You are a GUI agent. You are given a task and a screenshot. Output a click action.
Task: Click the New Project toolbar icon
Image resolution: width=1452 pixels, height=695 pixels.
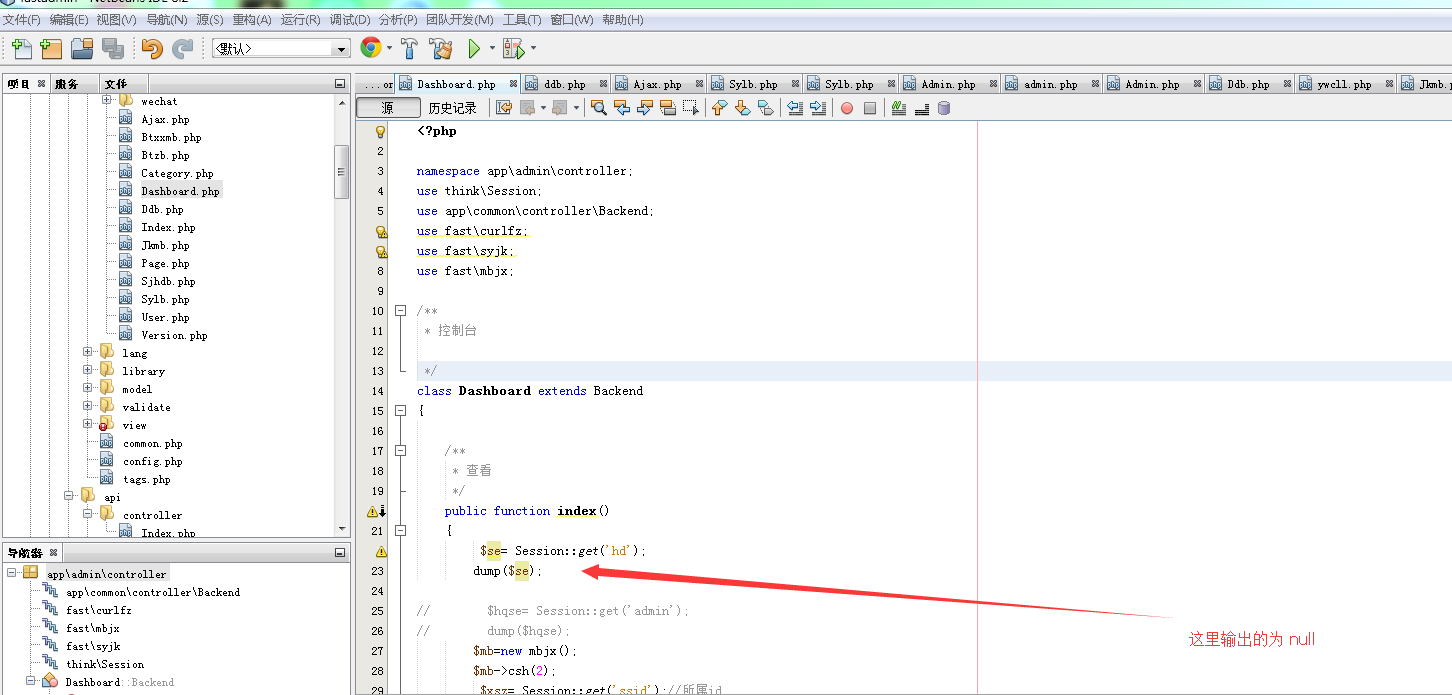[51, 48]
